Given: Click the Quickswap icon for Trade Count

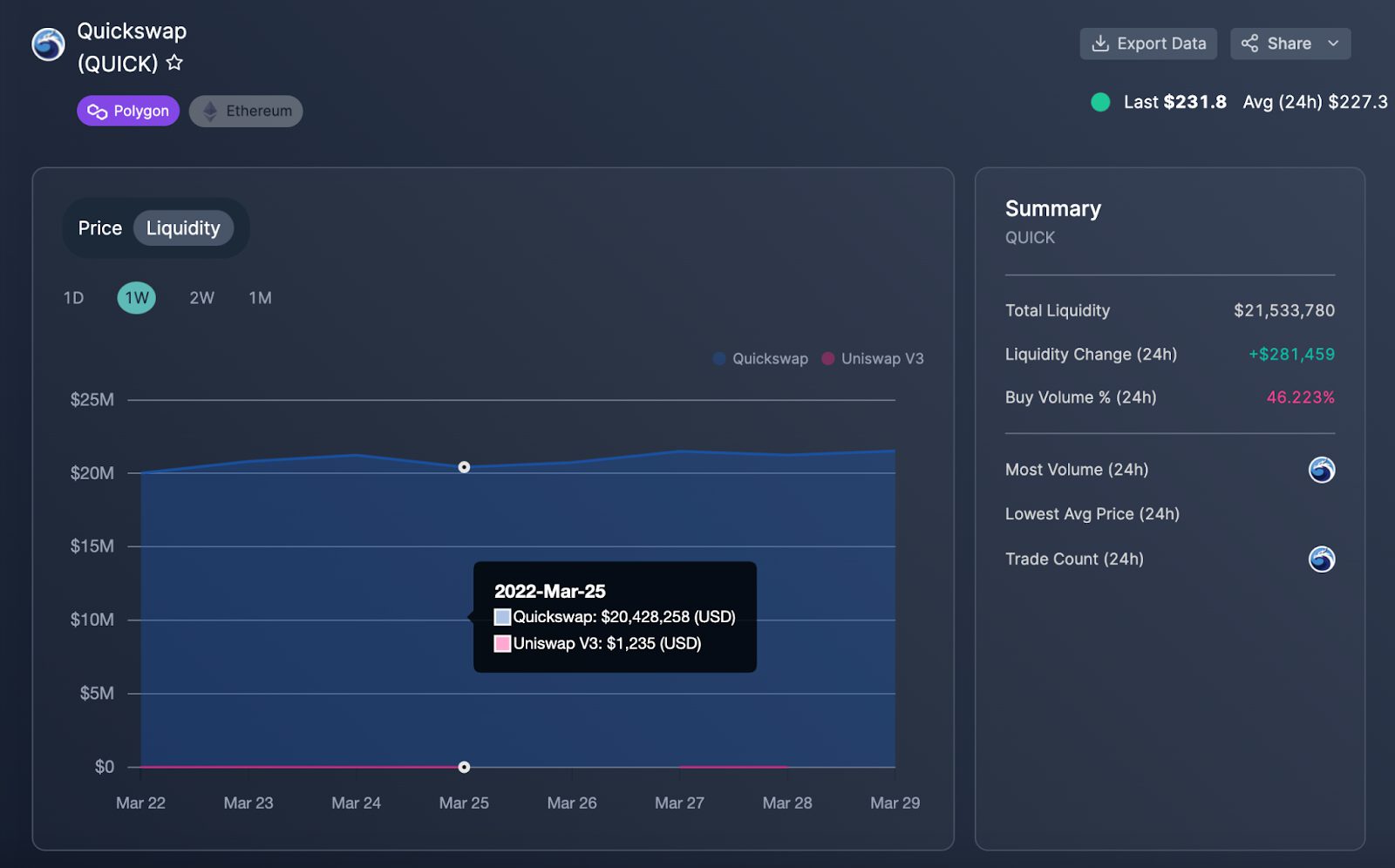Looking at the screenshot, I should click(x=1321, y=559).
